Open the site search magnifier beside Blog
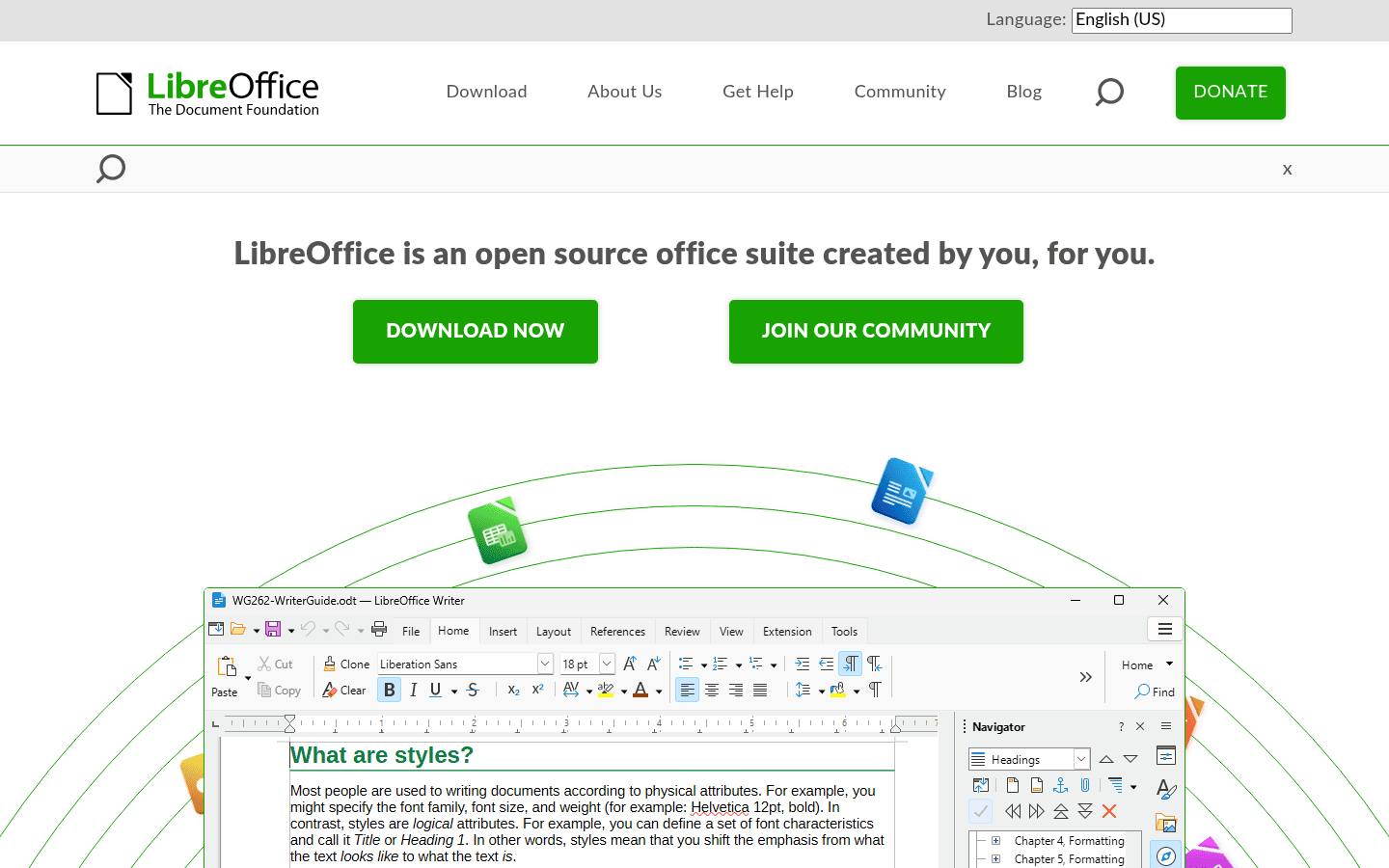 (1109, 92)
